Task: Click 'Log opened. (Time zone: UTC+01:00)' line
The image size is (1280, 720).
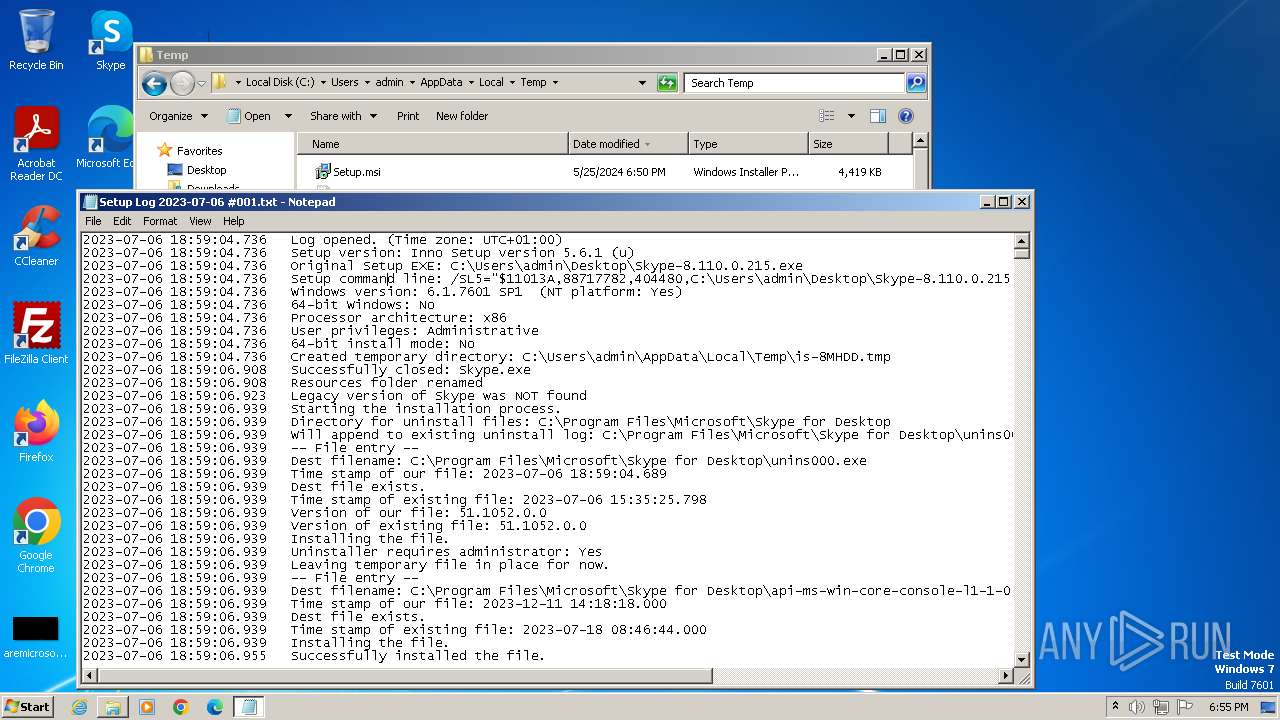Action: (x=427, y=240)
